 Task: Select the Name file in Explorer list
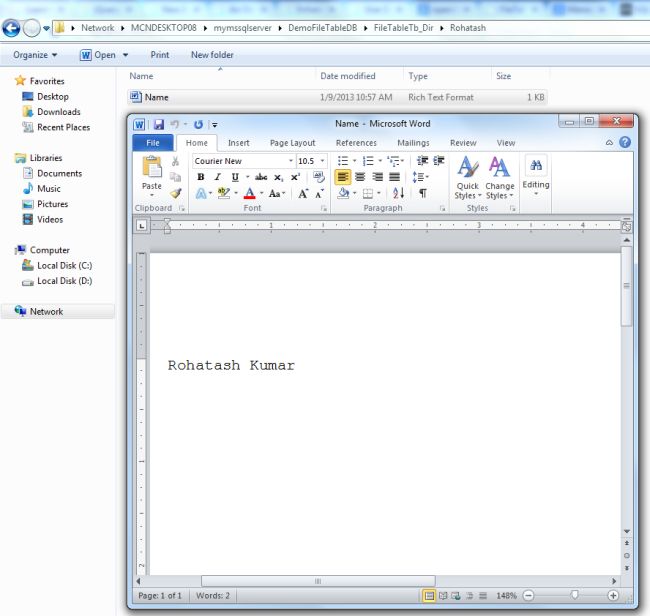pos(337,97)
